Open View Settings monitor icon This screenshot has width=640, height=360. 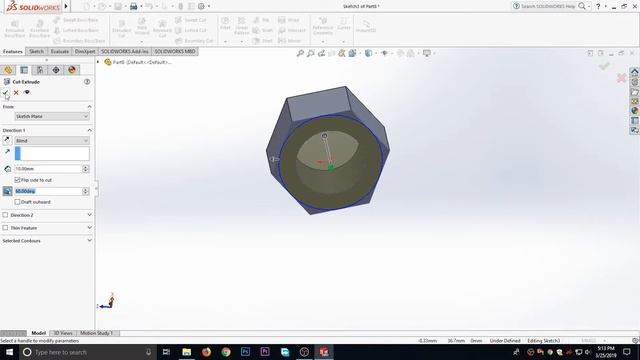coord(427,53)
